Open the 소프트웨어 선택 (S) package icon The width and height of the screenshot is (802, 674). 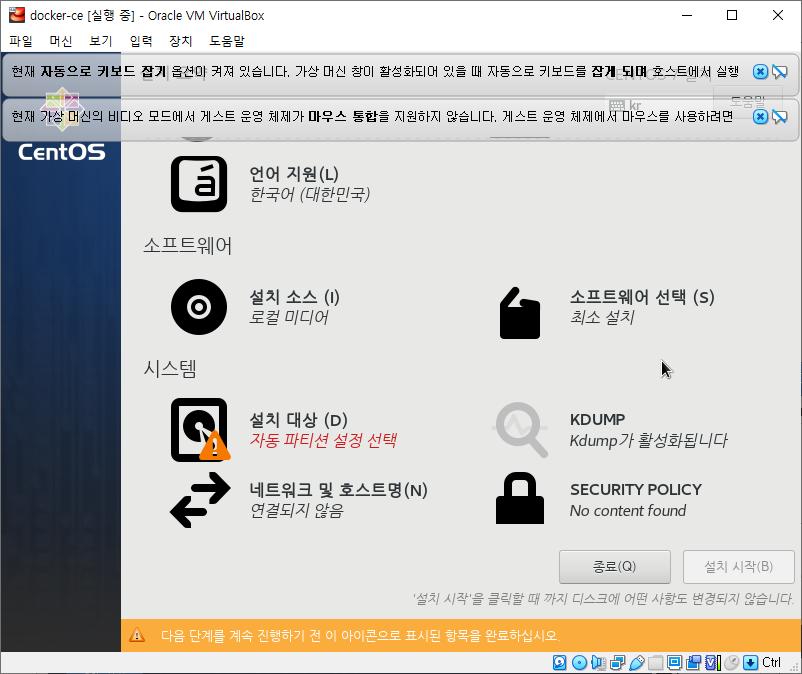[520, 313]
